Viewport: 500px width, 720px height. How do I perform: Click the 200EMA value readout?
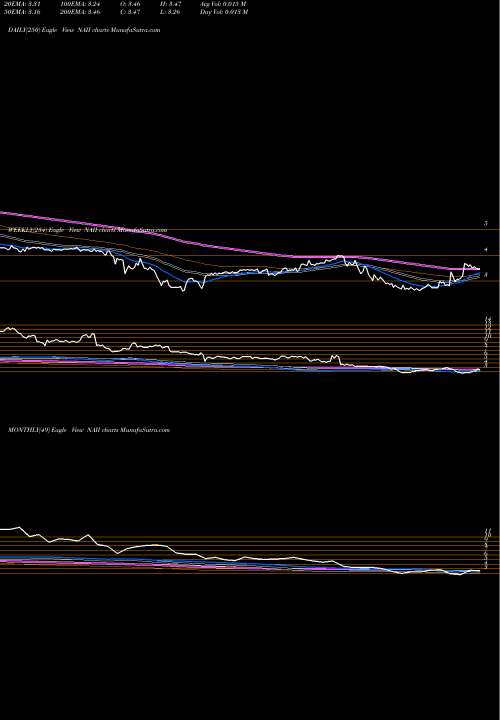(x=80, y=12)
